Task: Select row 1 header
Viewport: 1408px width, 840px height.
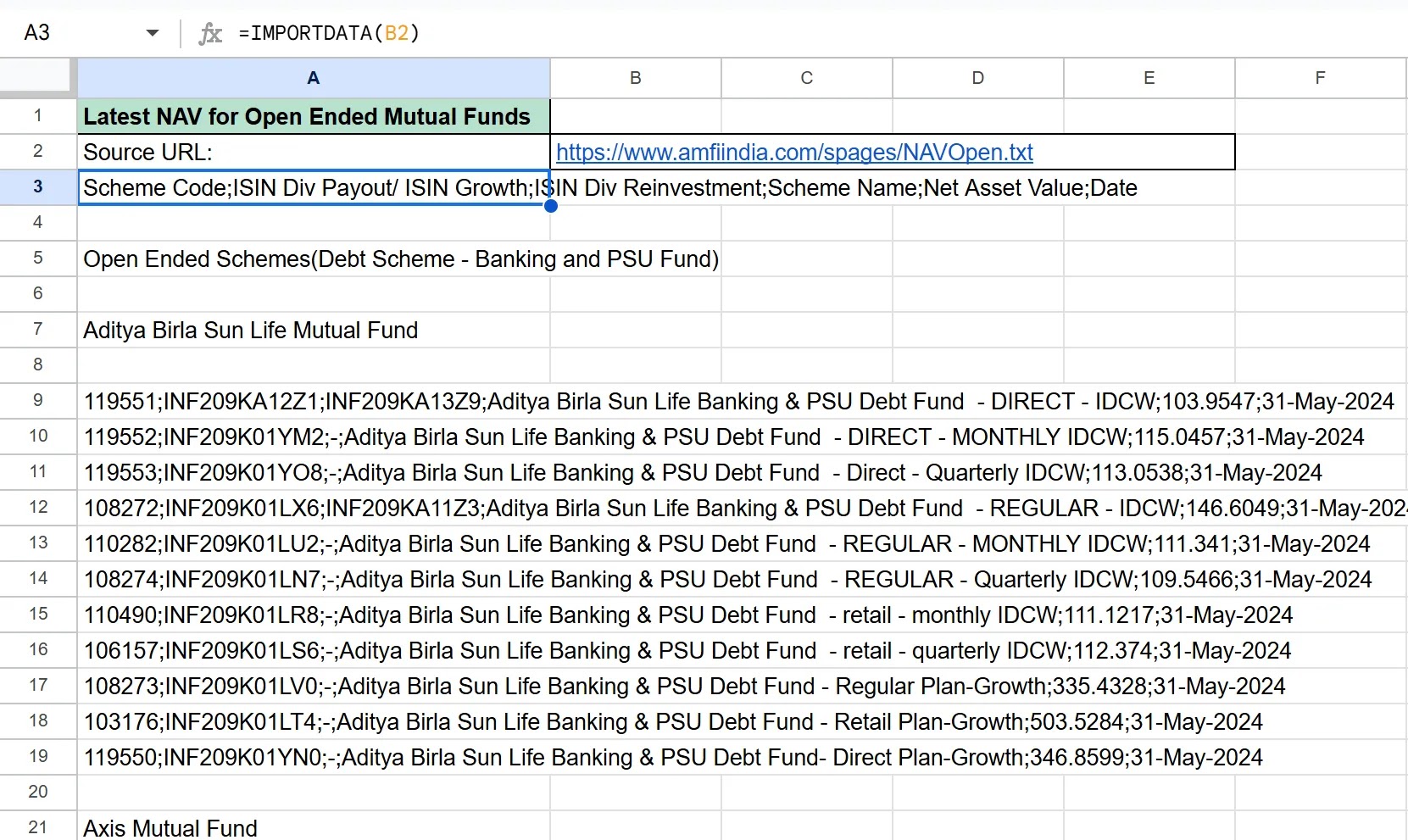Action: 38,116
